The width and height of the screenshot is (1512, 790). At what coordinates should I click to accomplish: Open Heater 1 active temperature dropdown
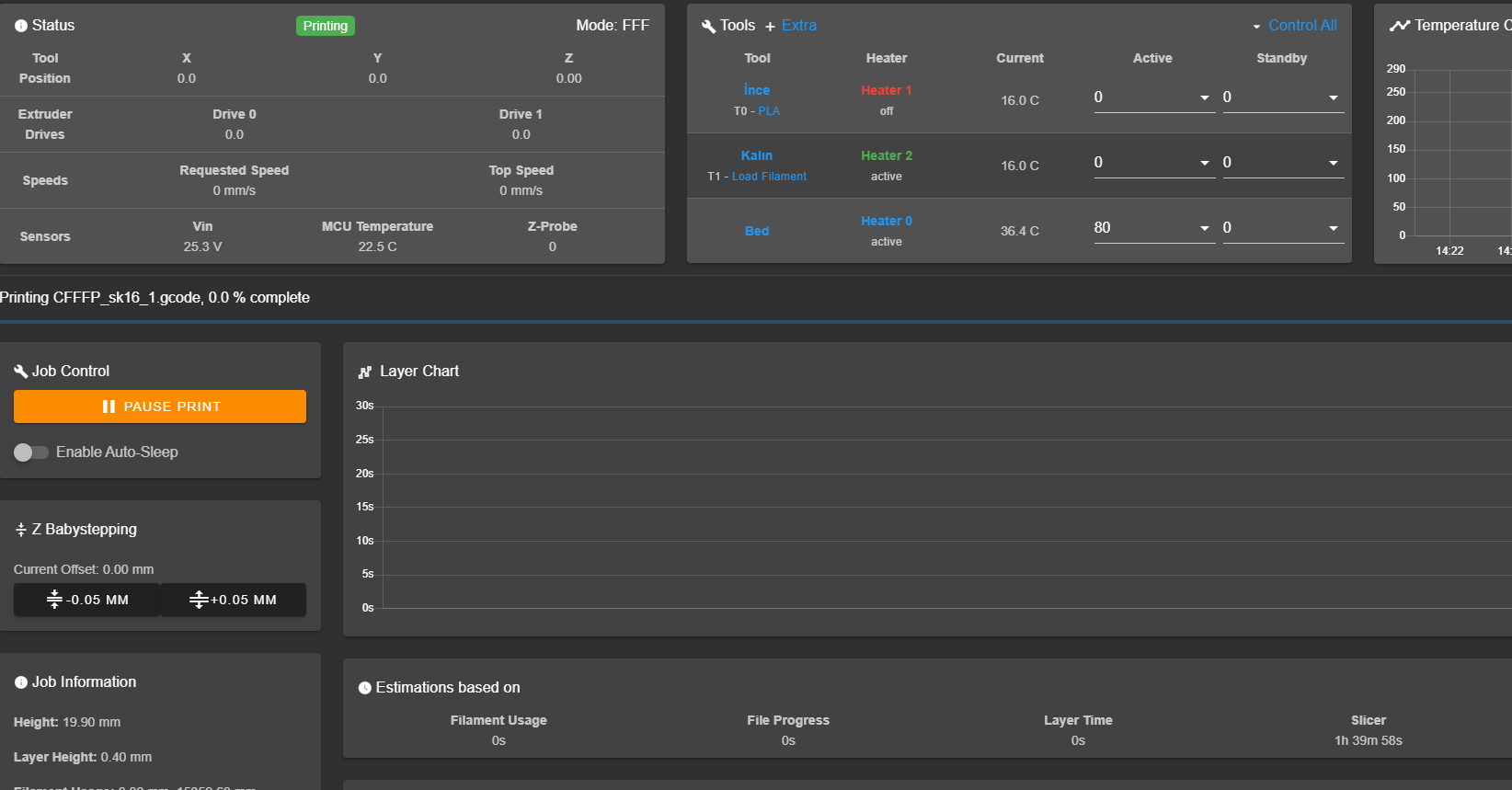tap(1205, 97)
